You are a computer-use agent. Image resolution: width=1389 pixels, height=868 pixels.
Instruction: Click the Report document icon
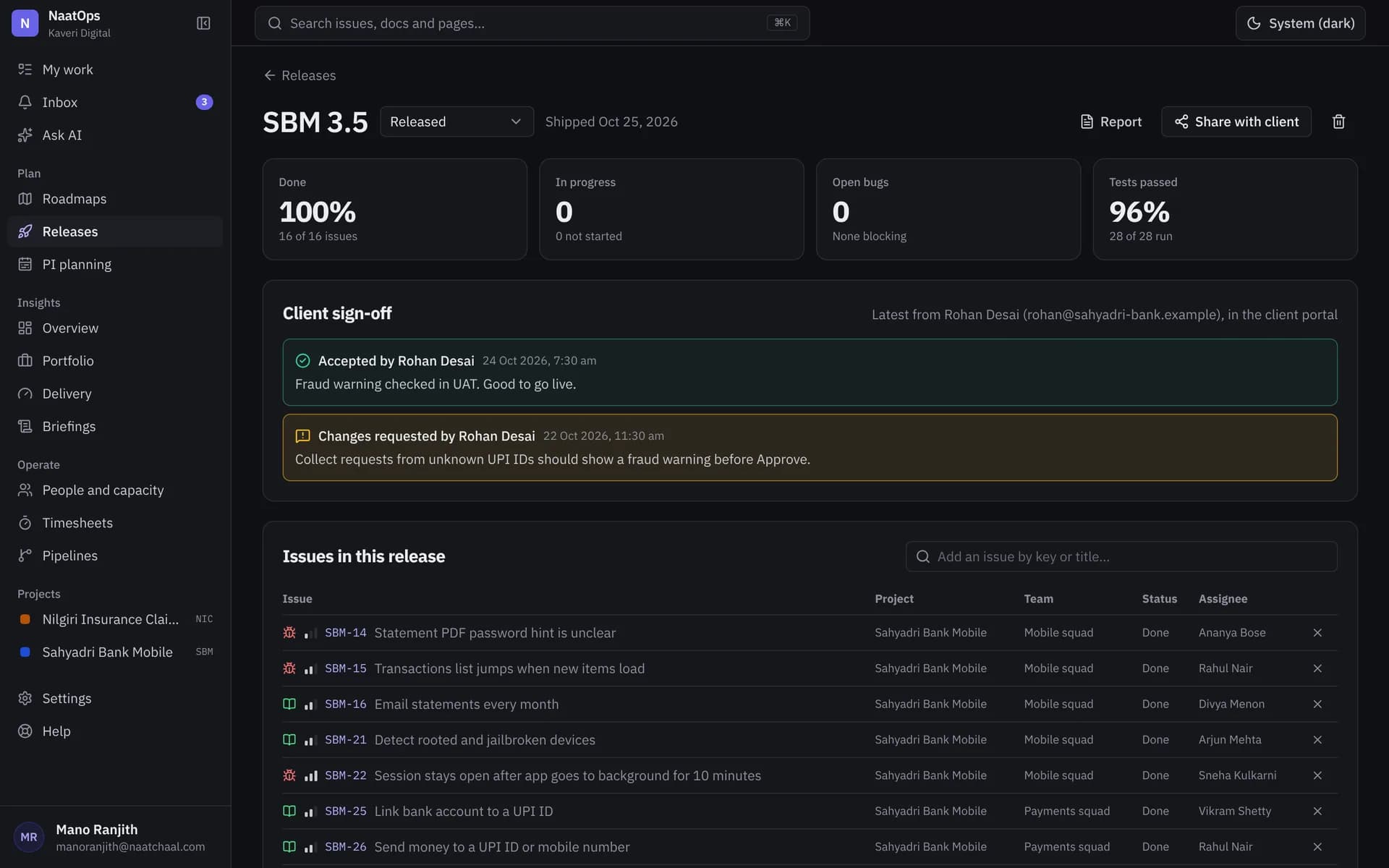click(x=1087, y=122)
